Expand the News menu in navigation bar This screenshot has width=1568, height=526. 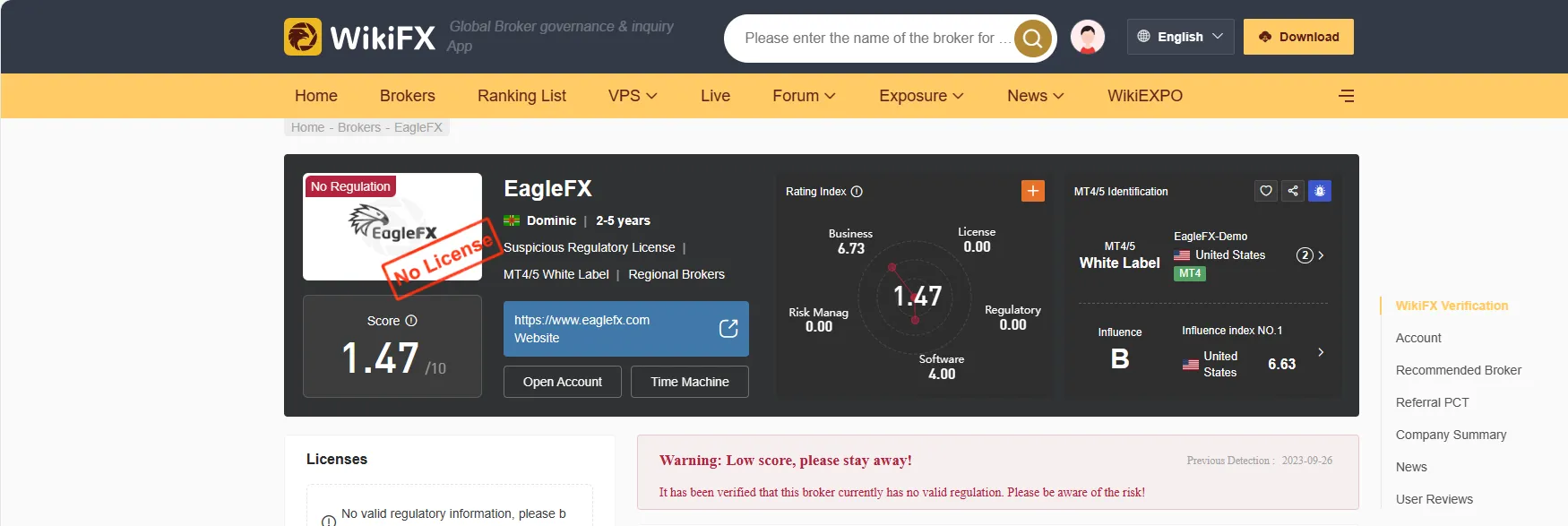pyautogui.click(x=1036, y=96)
